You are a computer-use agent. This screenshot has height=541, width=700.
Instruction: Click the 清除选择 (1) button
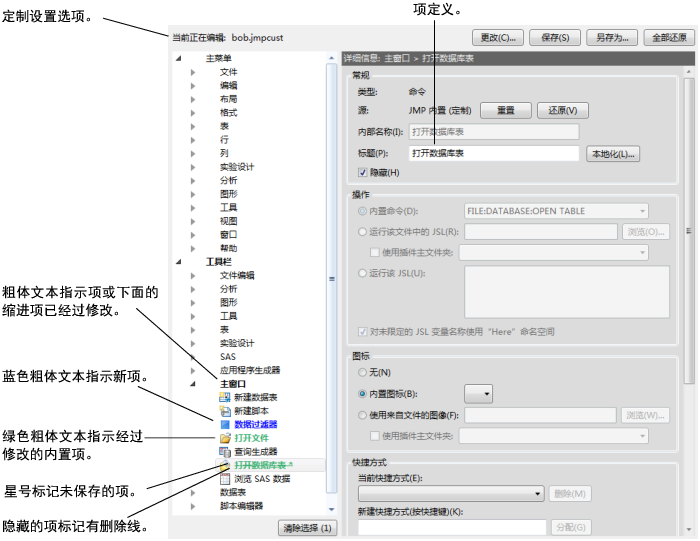point(307,528)
